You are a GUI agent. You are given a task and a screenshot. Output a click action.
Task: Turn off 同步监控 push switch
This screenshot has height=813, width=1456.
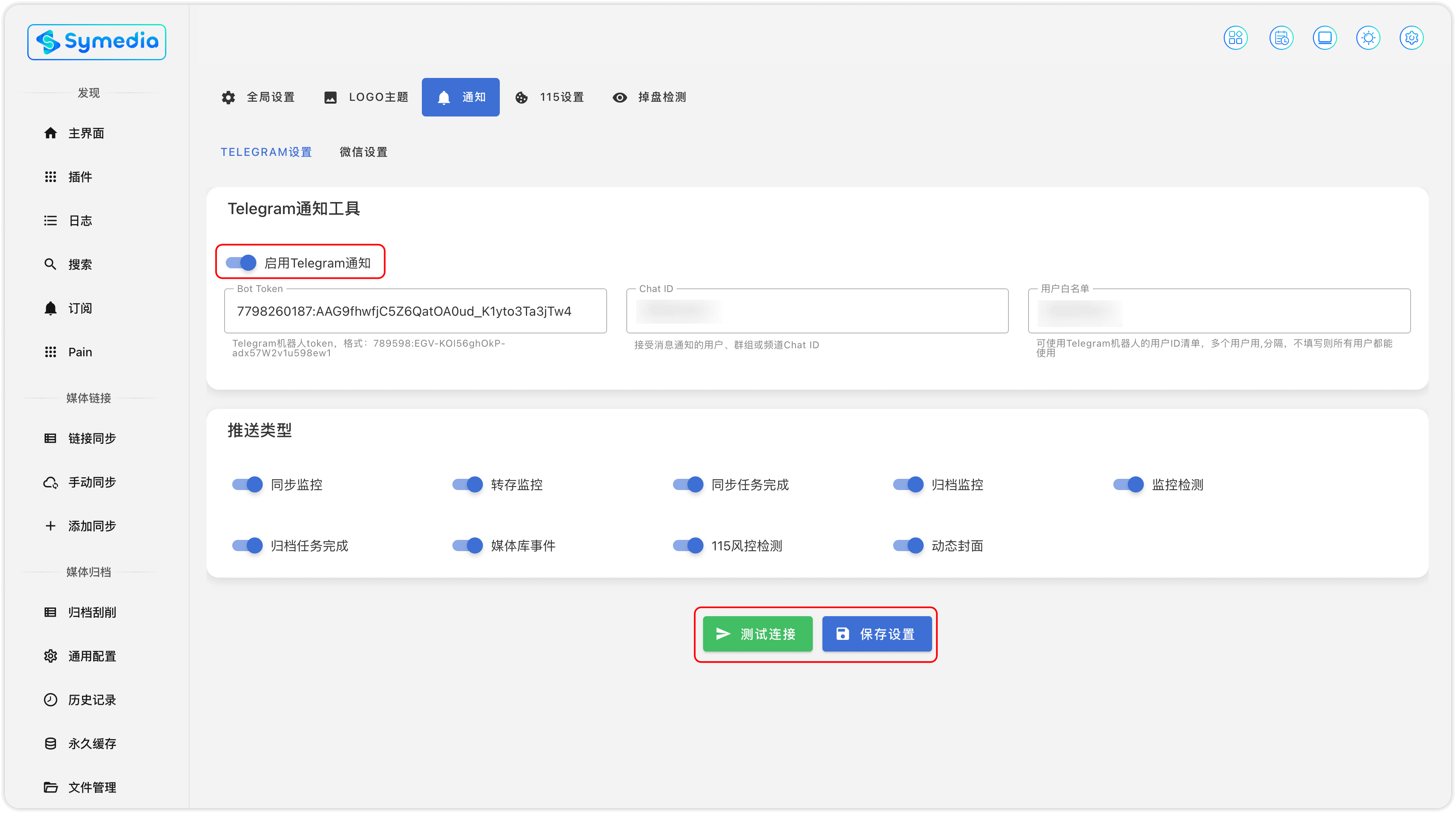pos(247,484)
